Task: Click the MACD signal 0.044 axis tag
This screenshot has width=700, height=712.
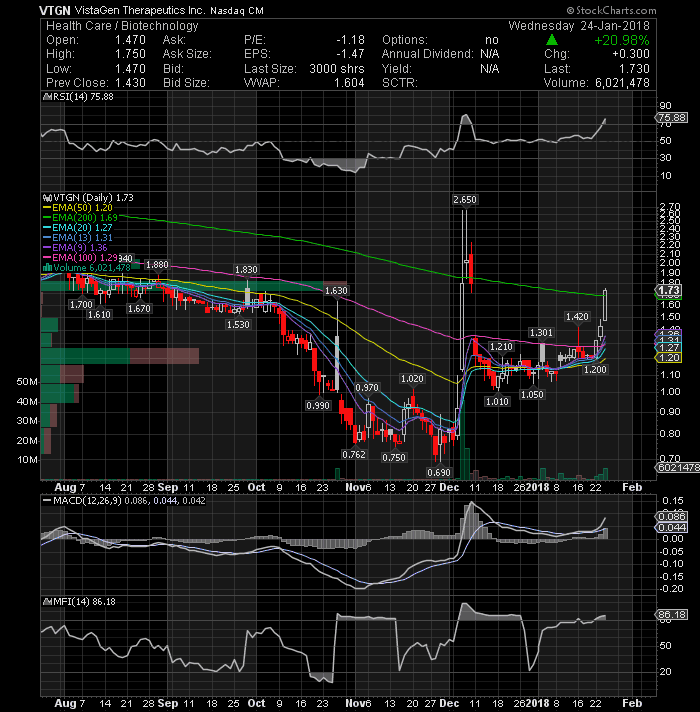Action: click(x=672, y=528)
